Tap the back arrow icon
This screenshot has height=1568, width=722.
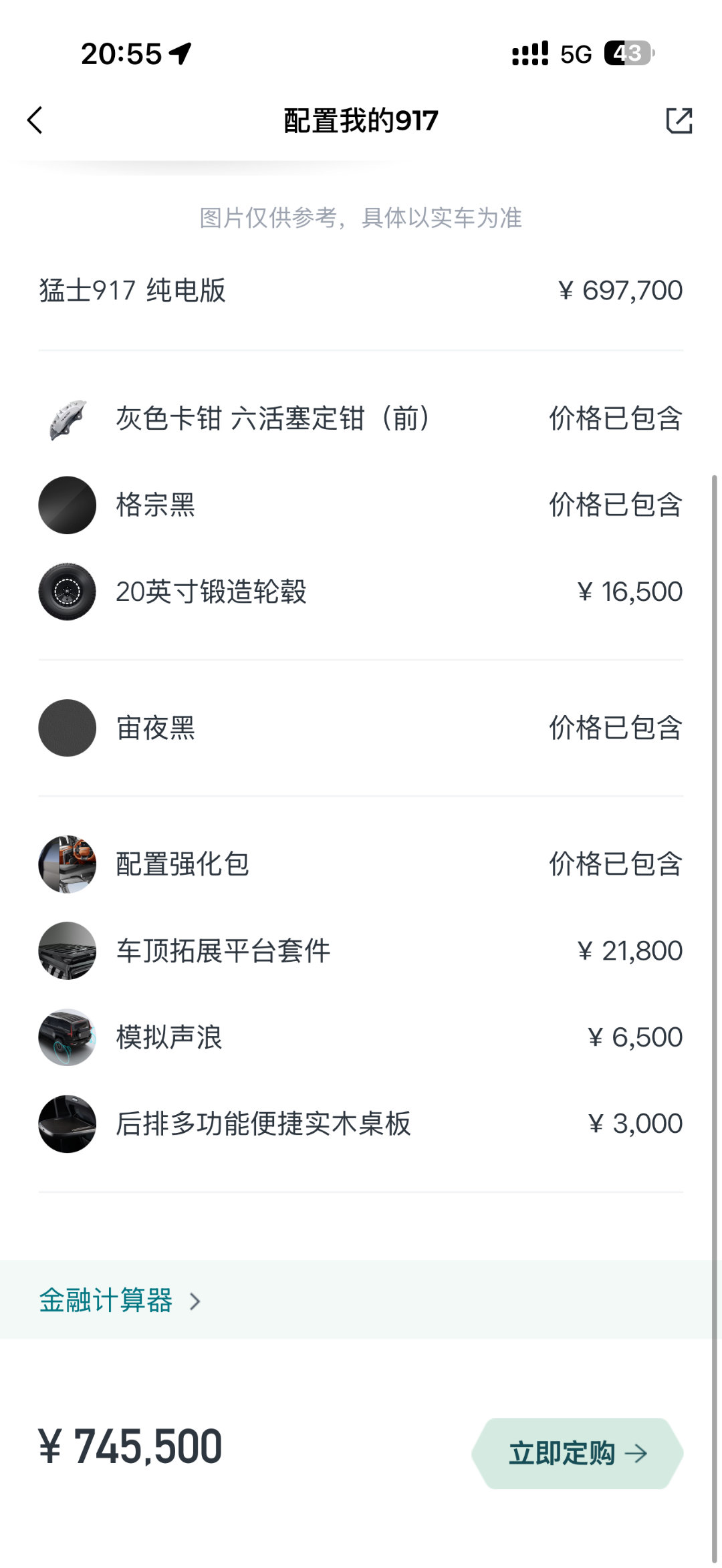pyautogui.click(x=35, y=120)
